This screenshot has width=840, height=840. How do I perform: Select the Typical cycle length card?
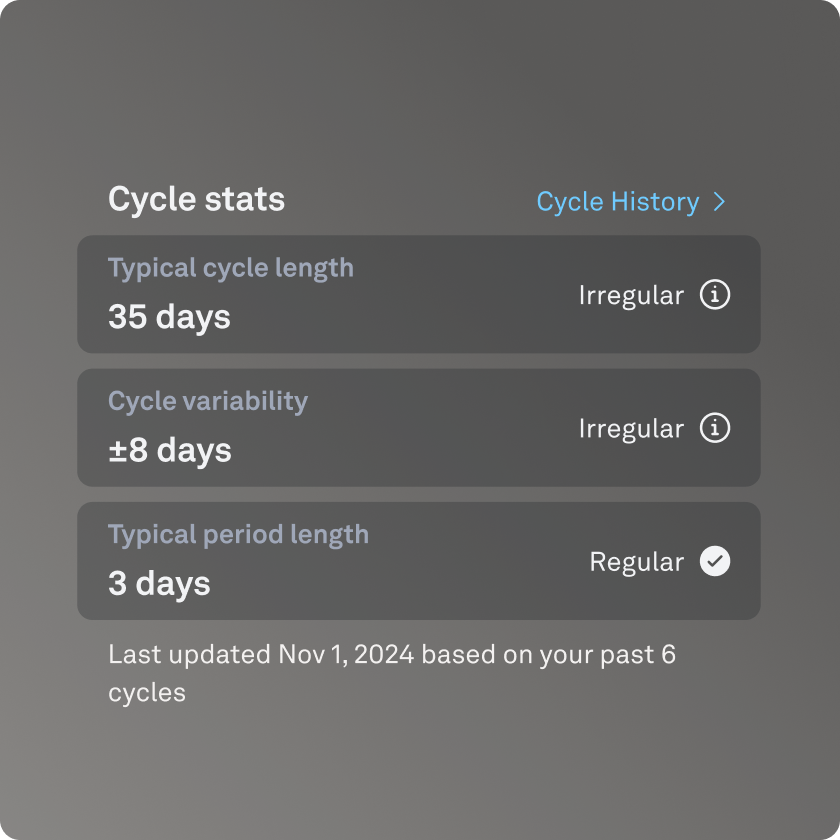pos(419,294)
